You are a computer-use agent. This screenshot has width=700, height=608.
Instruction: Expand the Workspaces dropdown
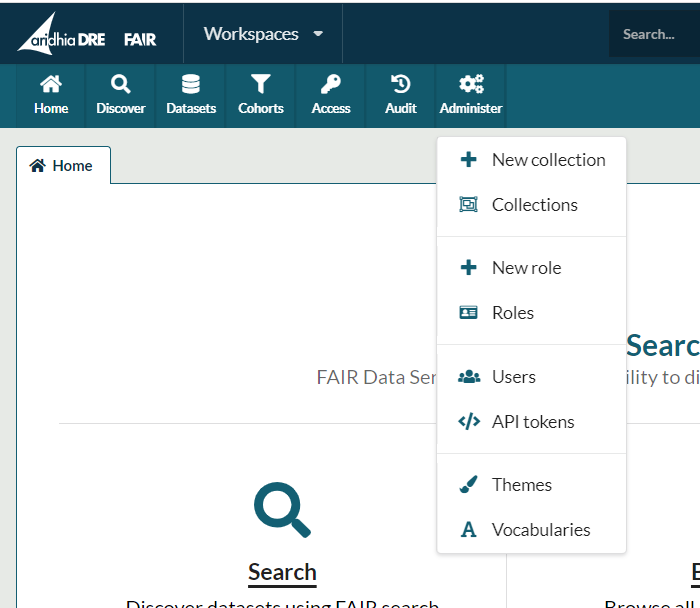[263, 34]
